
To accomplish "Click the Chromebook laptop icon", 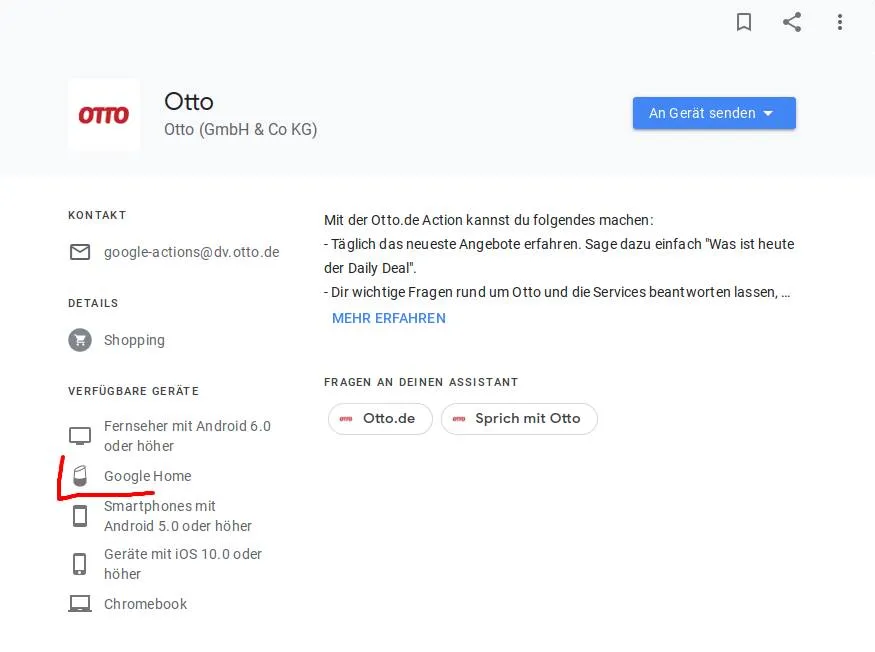I will click(x=80, y=604).
